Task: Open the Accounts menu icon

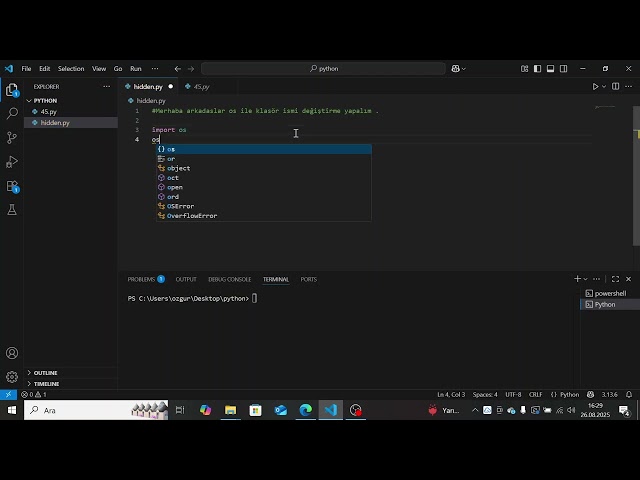Action: (x=12, y=353)
